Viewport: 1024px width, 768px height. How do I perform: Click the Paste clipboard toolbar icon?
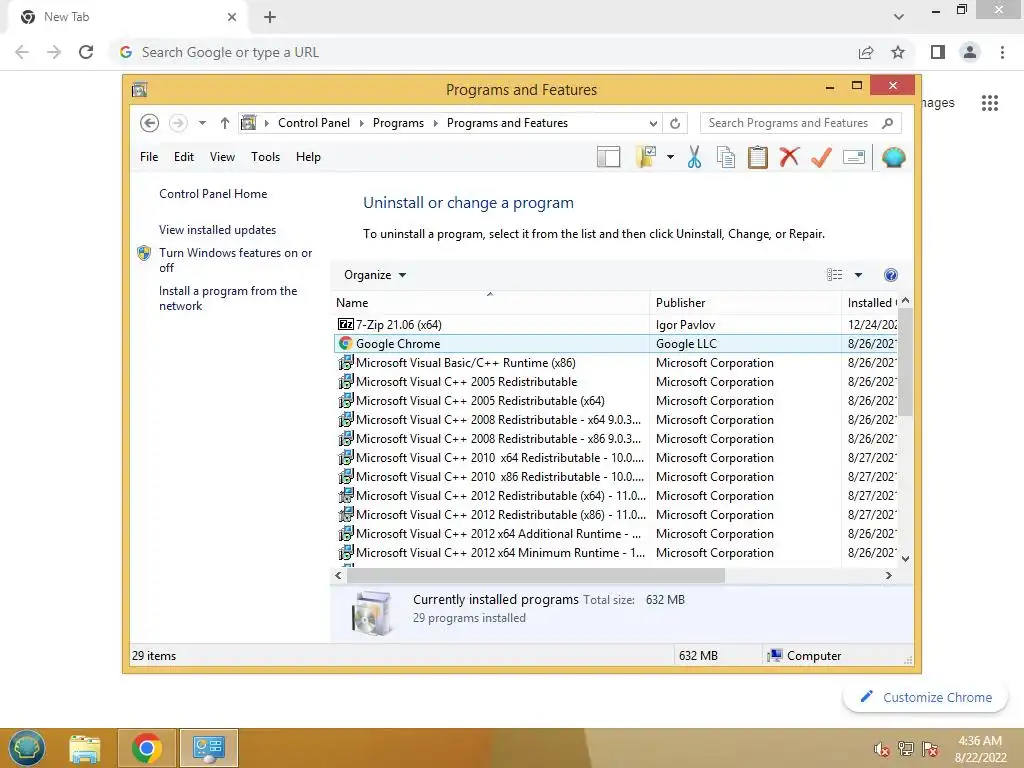point(758,157)
